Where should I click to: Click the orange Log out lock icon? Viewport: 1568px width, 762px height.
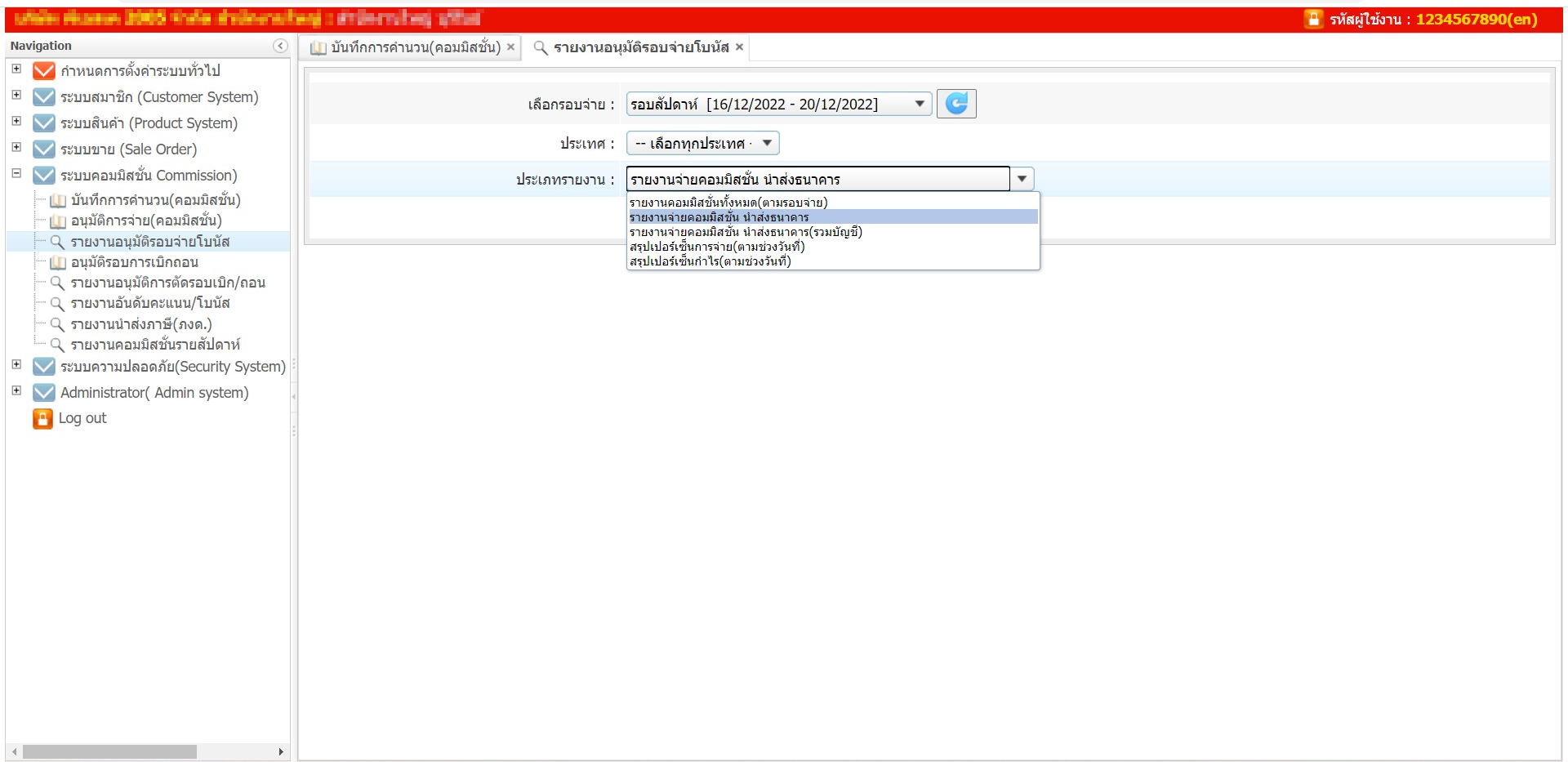tap(42, 418)
